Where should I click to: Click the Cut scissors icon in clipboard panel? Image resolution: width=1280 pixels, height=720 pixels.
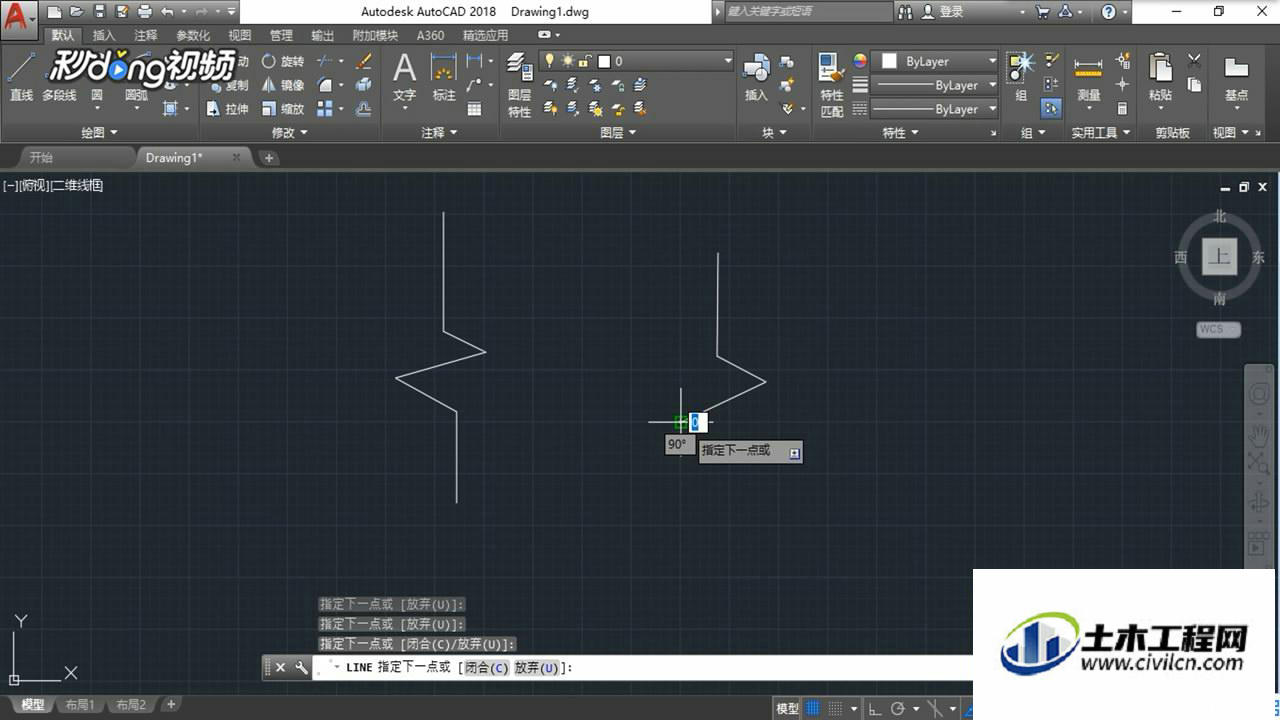click(1194, 61)
